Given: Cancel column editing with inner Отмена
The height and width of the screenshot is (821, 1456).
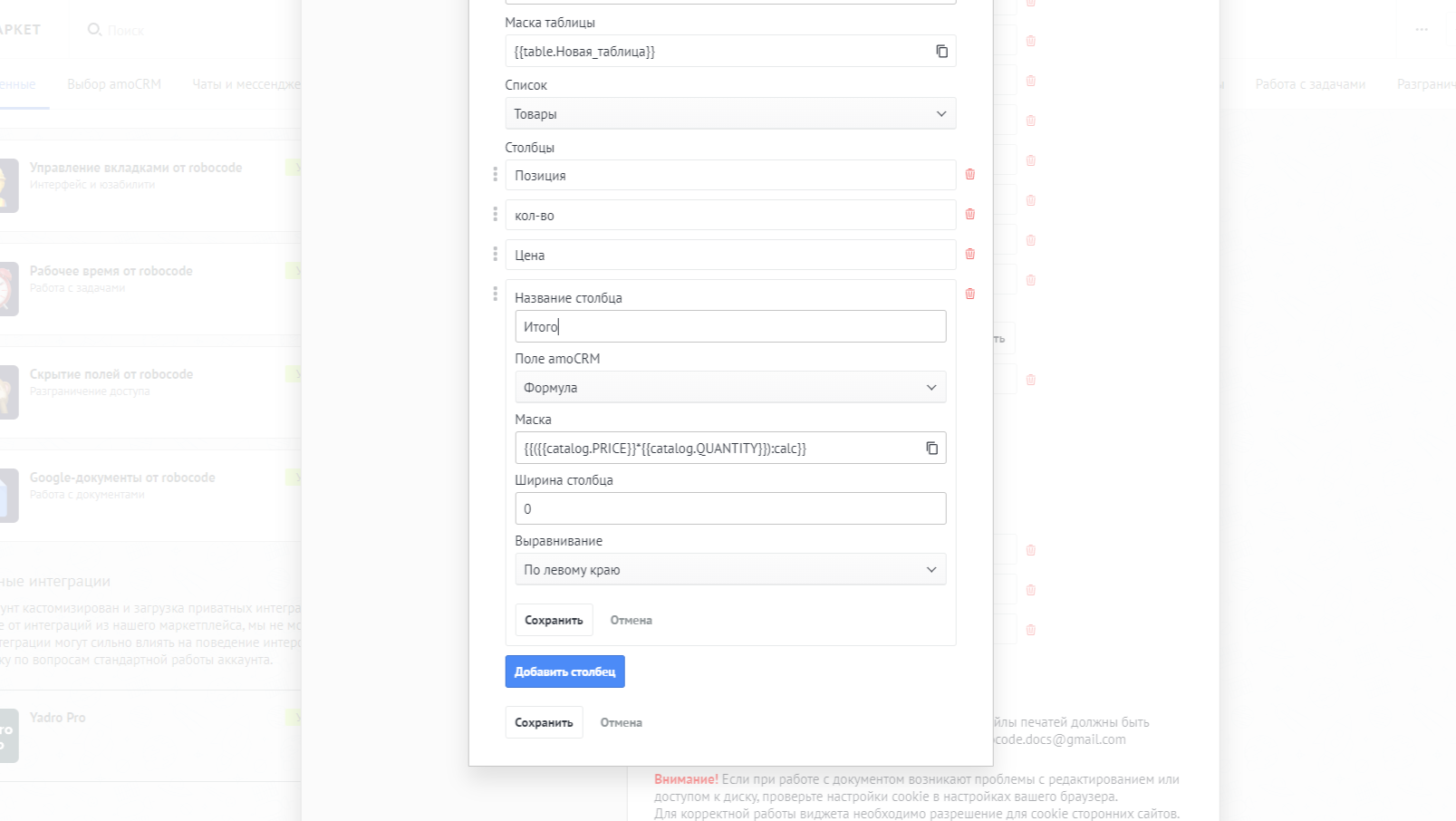Looking at the screenshot, I should (x=632, y=620).
